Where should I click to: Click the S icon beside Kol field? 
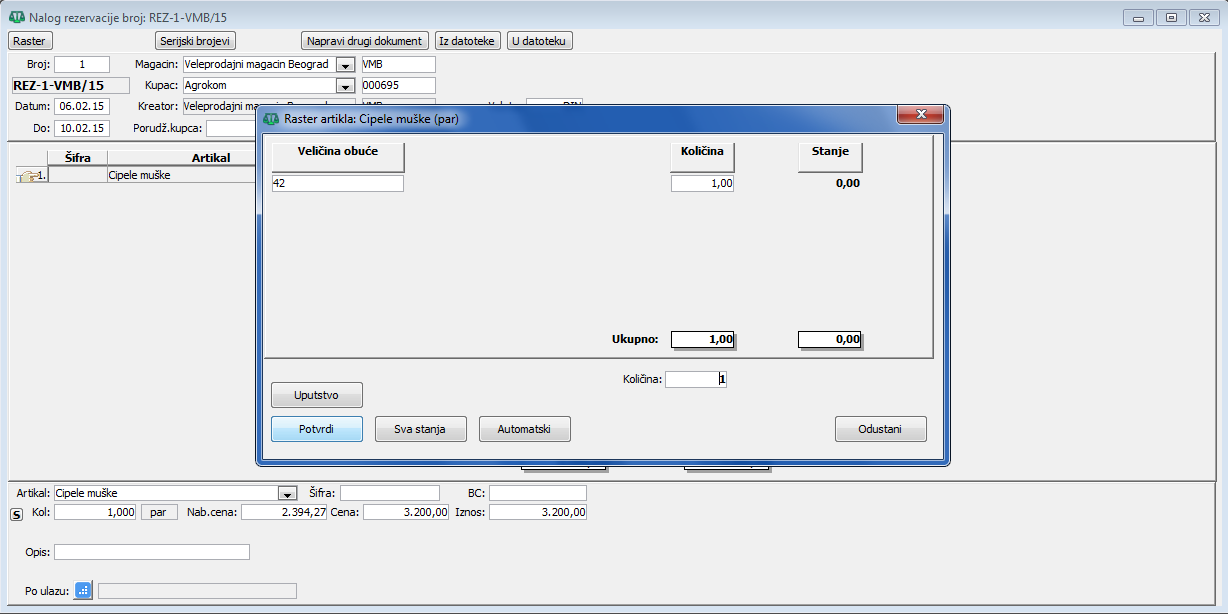coord(15,514)
